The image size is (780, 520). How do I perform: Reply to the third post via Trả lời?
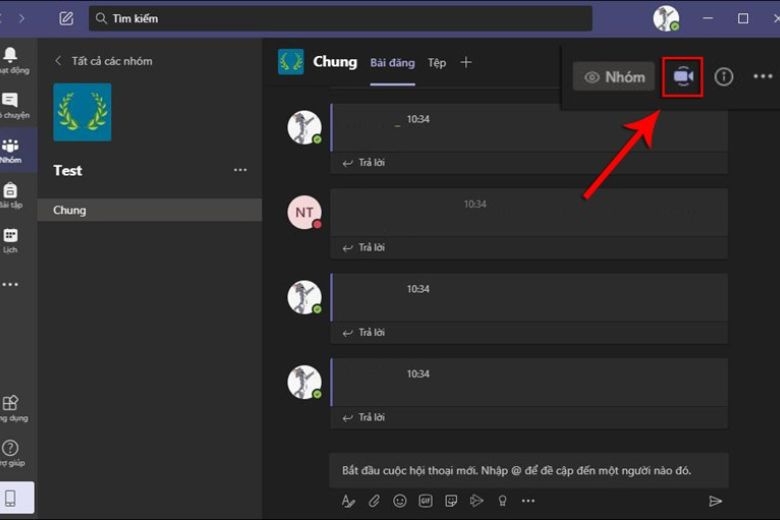[x=364, y=333]
